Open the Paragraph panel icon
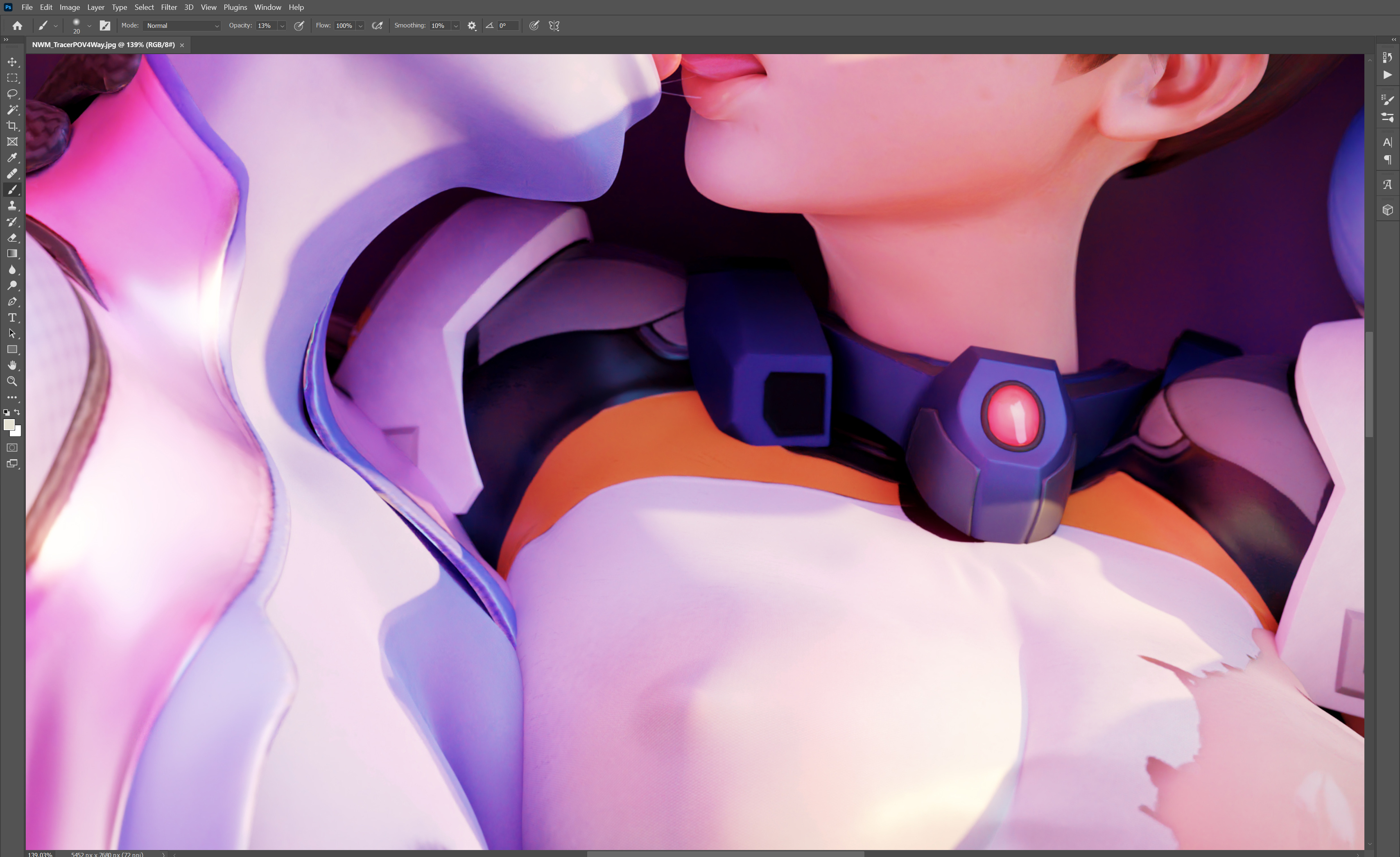Screen dimensions: 1400x857 point(1387,160)
